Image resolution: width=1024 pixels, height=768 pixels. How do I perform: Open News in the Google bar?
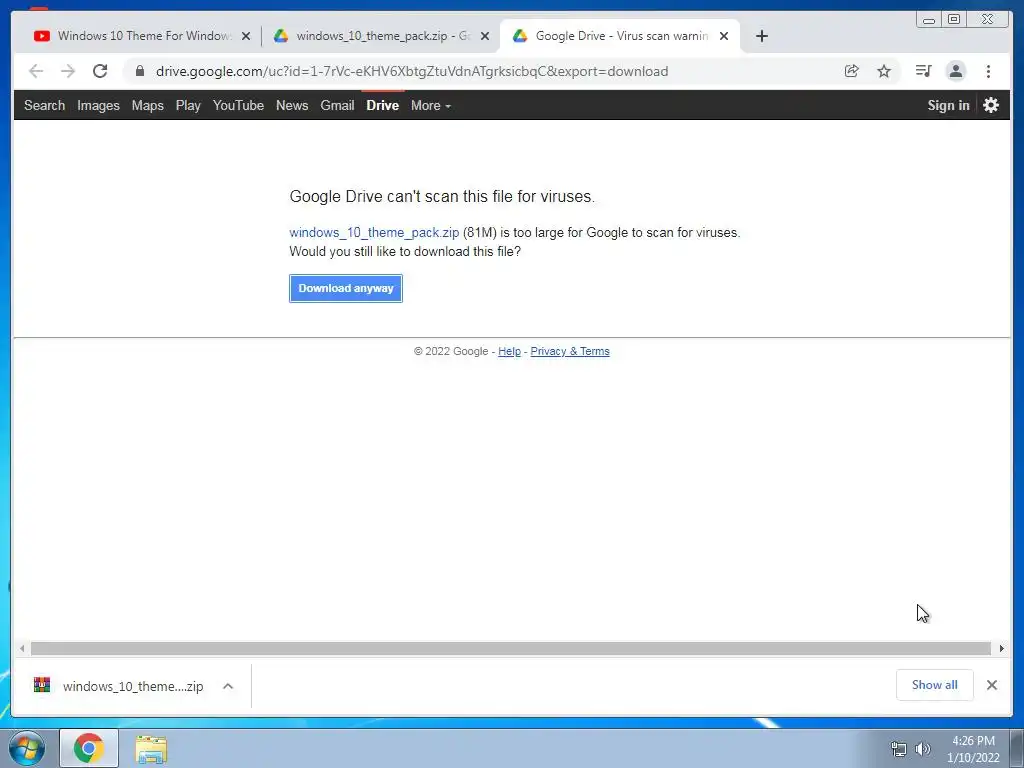[x=292, y=105]
